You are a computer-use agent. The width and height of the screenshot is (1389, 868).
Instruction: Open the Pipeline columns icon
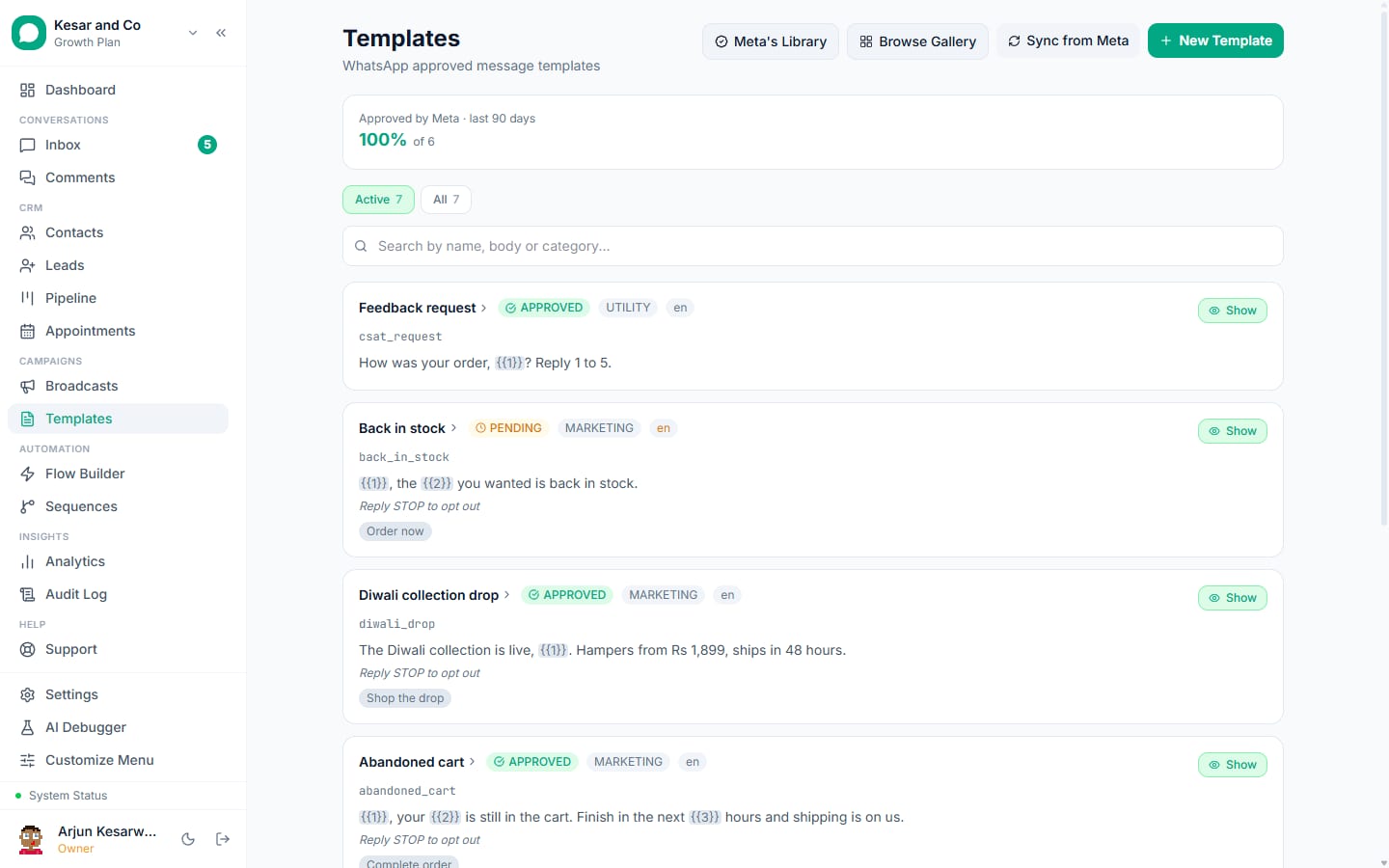pyautogui.click(x=27, y=298)
